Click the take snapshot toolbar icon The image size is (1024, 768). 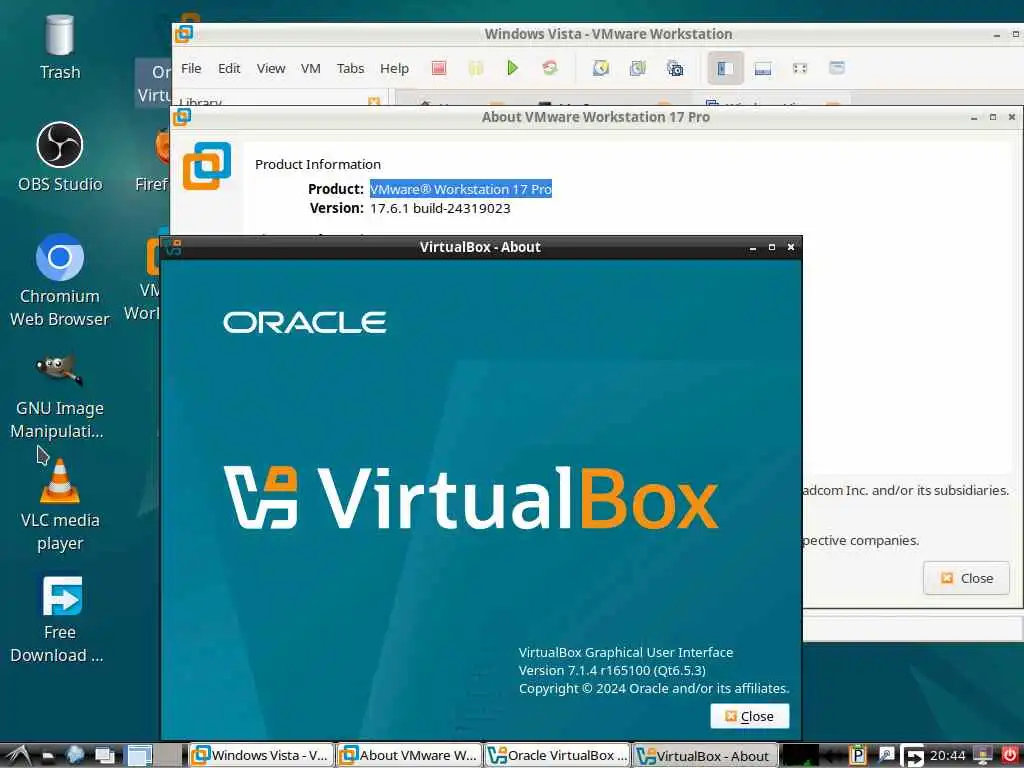coord(601,68)
